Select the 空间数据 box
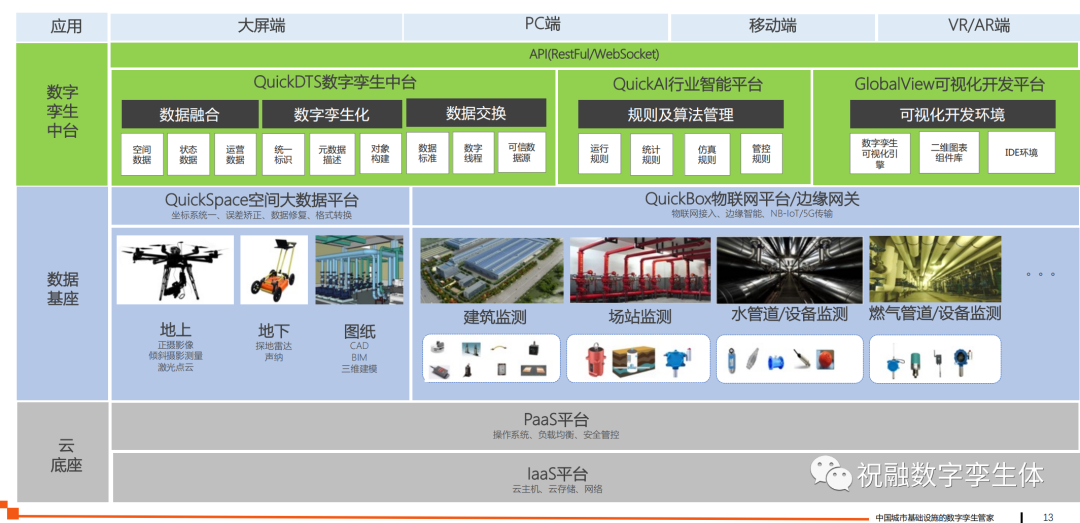1080x523 pixels. pos(142,154)
